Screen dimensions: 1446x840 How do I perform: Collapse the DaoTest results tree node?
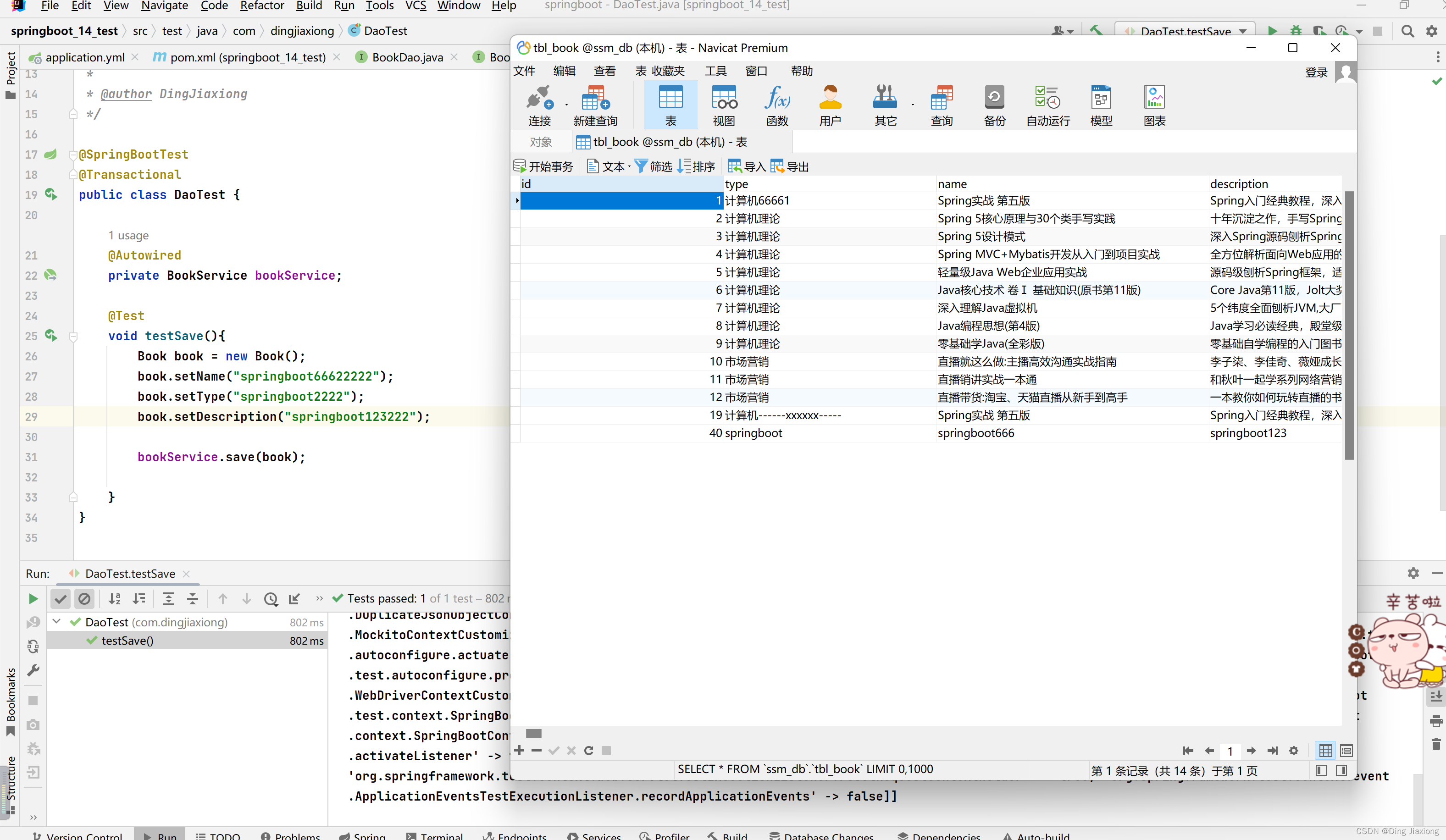click(57, 621)
